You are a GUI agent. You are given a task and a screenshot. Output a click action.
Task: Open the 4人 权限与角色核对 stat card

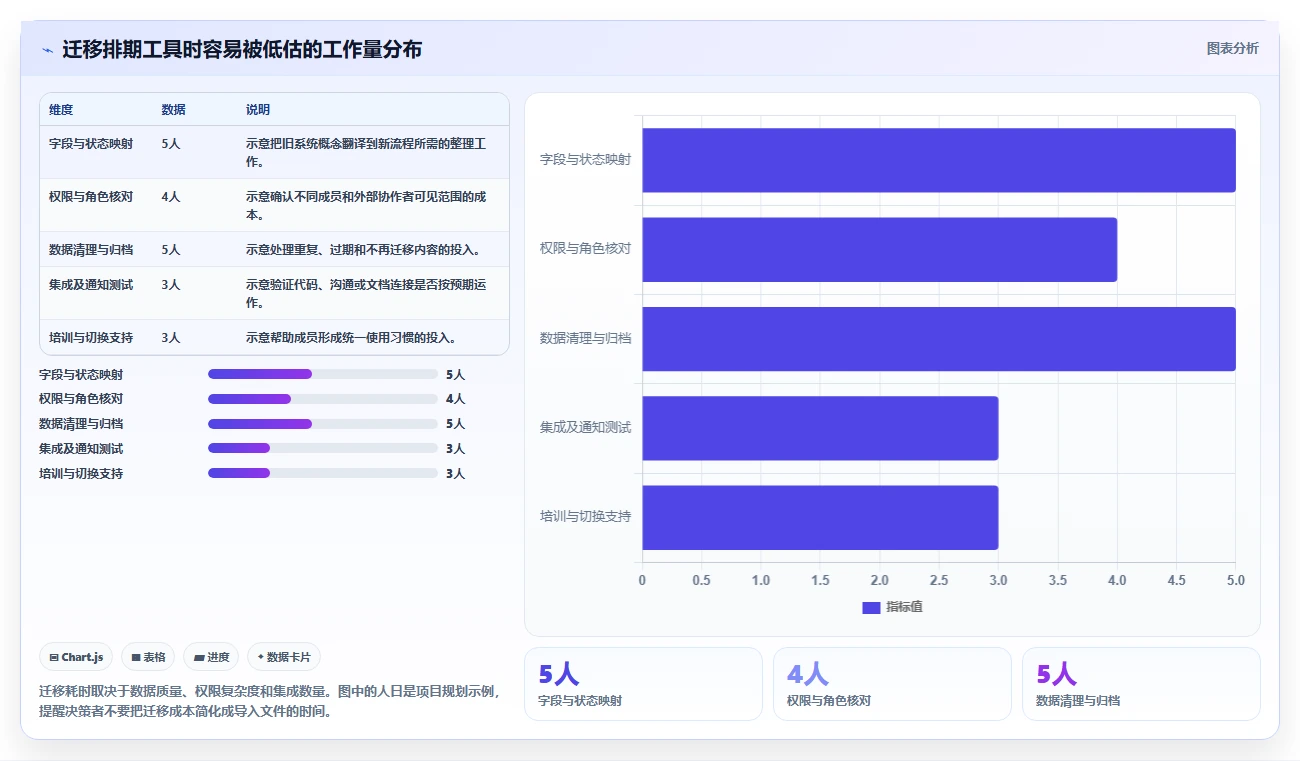tap(892, 684)
